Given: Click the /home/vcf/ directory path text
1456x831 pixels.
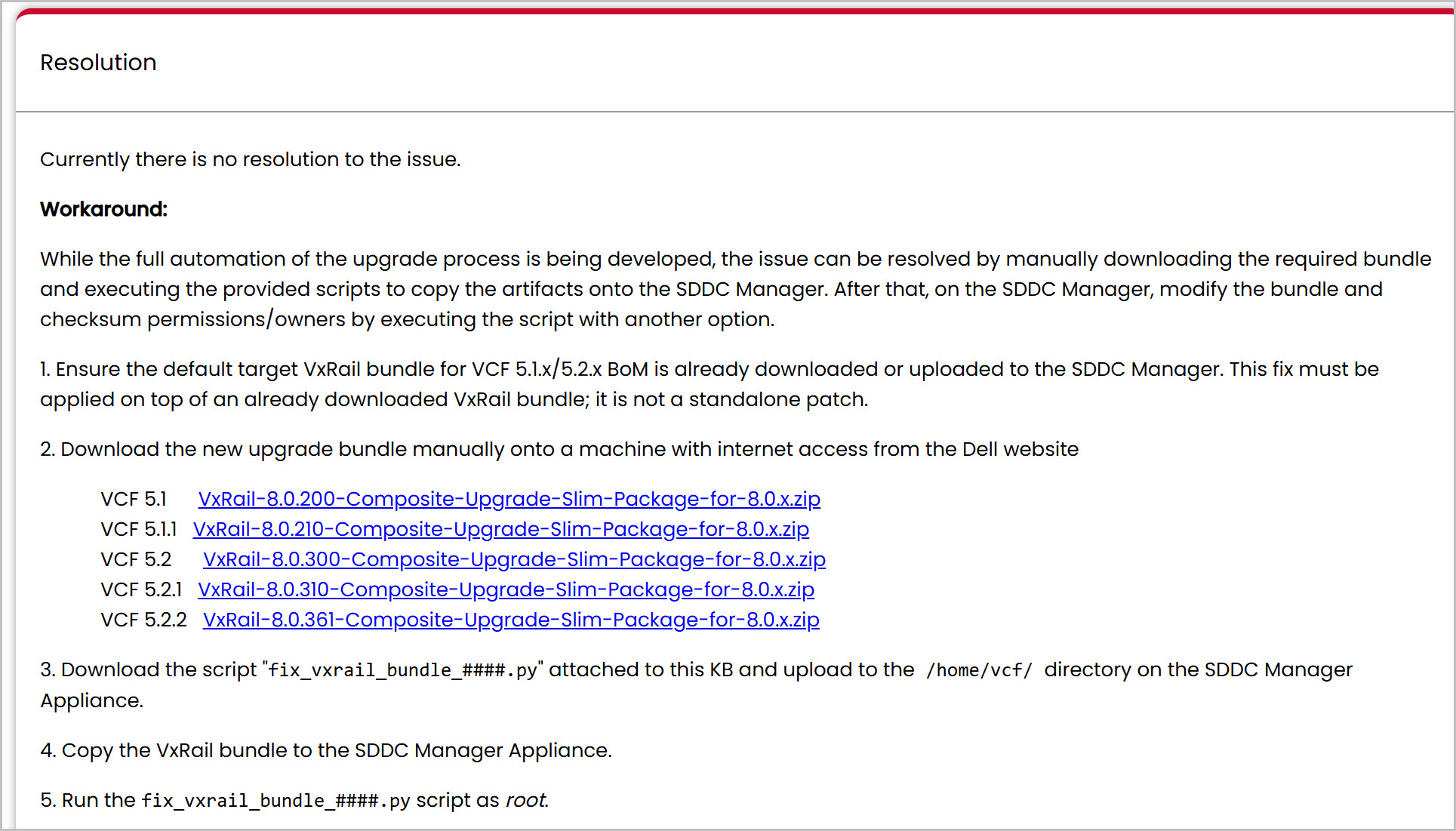Looking at the screenshot, I should (x=979, y=670).
